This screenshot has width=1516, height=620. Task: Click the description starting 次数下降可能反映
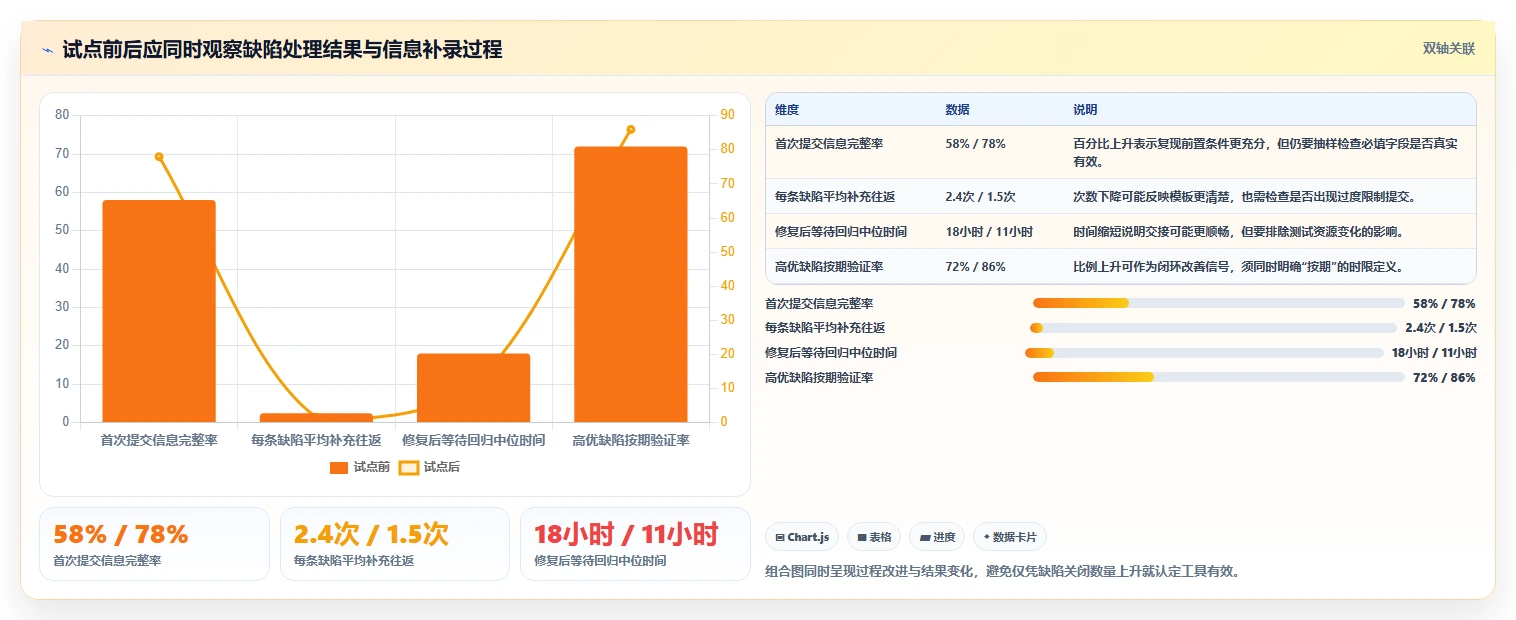pos(1244,196)
